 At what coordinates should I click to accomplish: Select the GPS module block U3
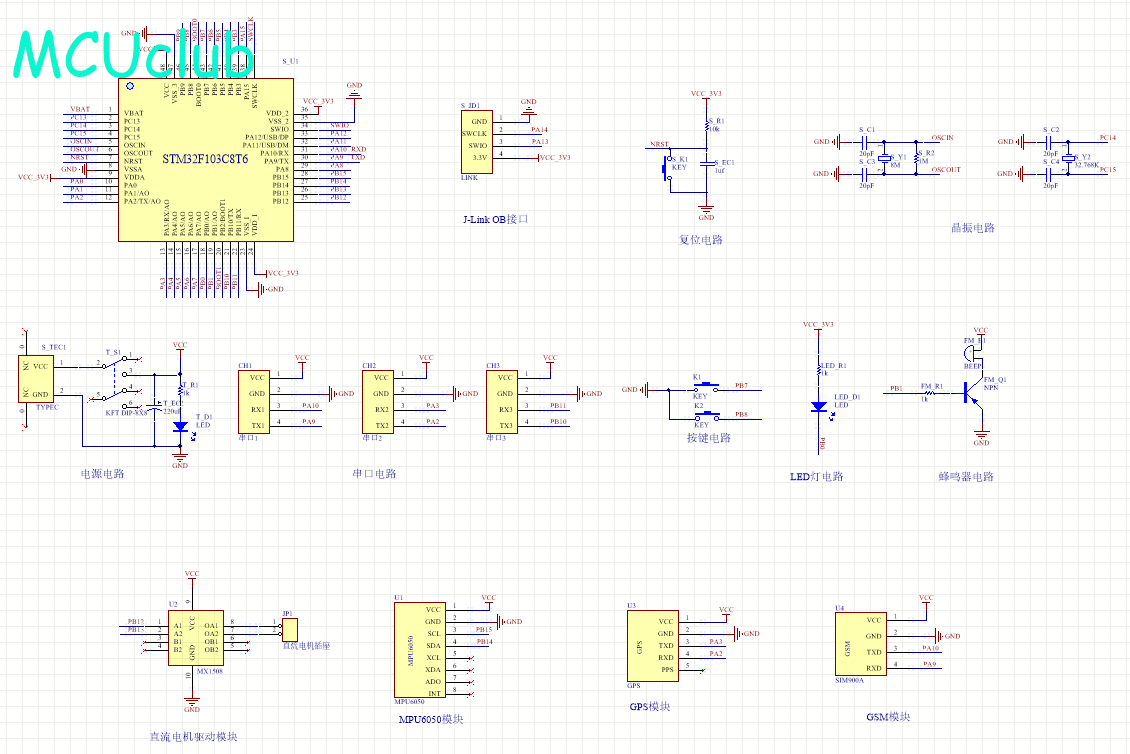coord(652,646)
